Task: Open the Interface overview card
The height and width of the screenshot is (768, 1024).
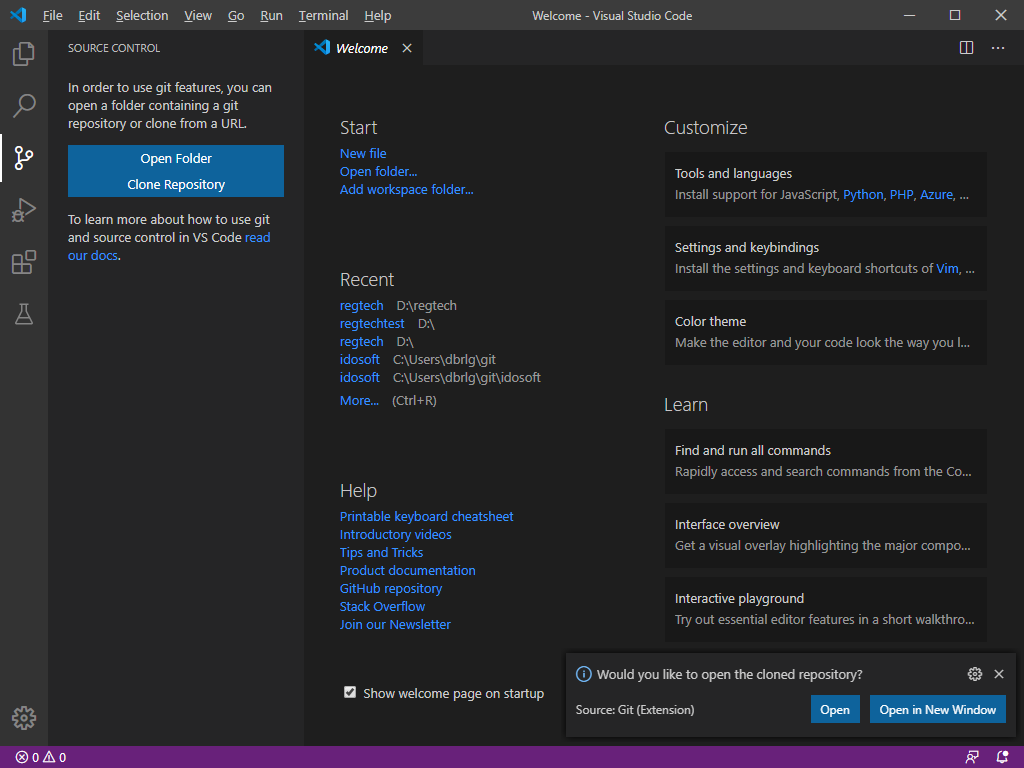Action: coord(825,535)
